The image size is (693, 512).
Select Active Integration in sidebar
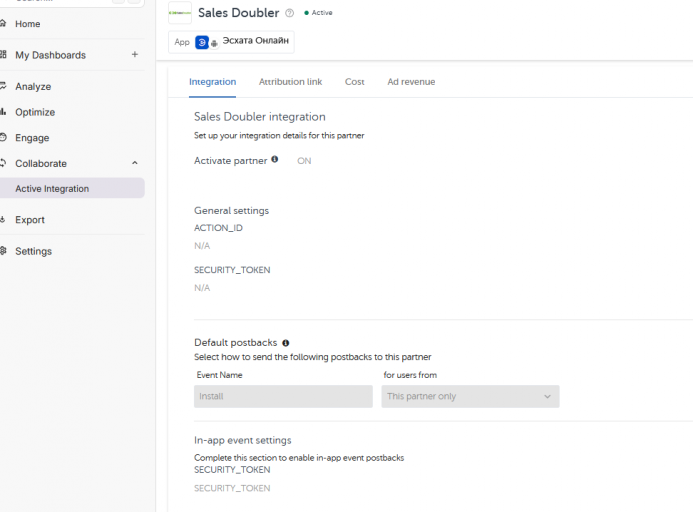72,188
